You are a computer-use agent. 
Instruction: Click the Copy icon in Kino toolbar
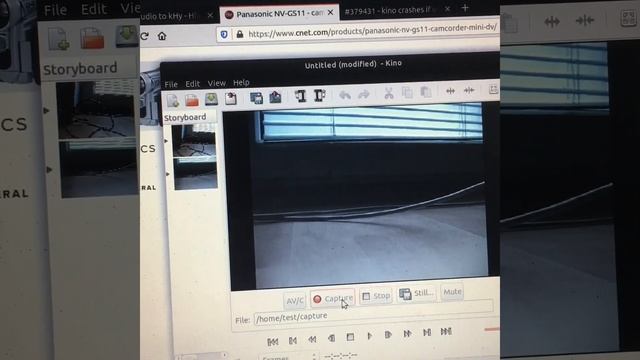click(x=407, y=93)
